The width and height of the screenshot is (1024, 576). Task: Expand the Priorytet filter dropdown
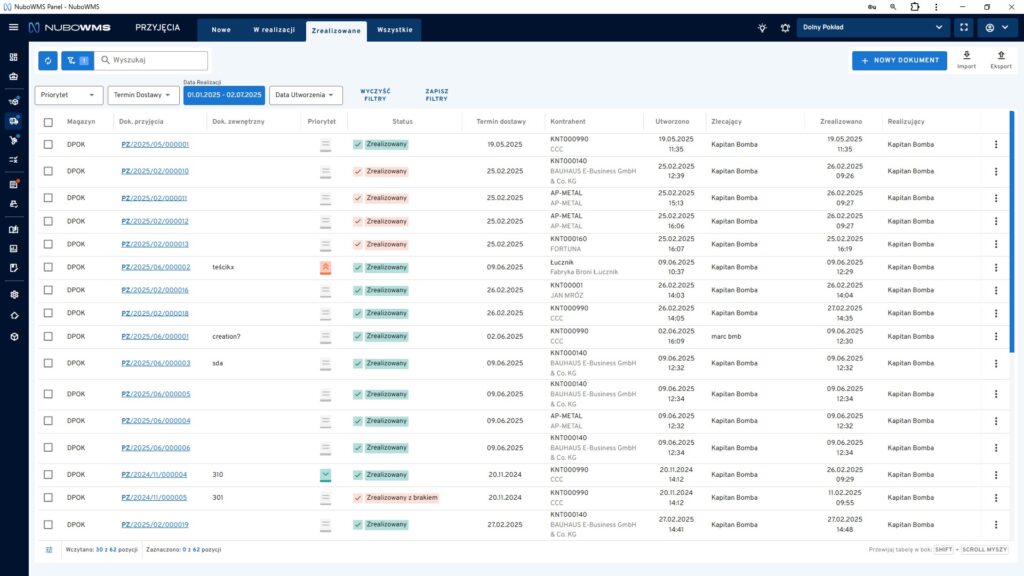(69, 95)
